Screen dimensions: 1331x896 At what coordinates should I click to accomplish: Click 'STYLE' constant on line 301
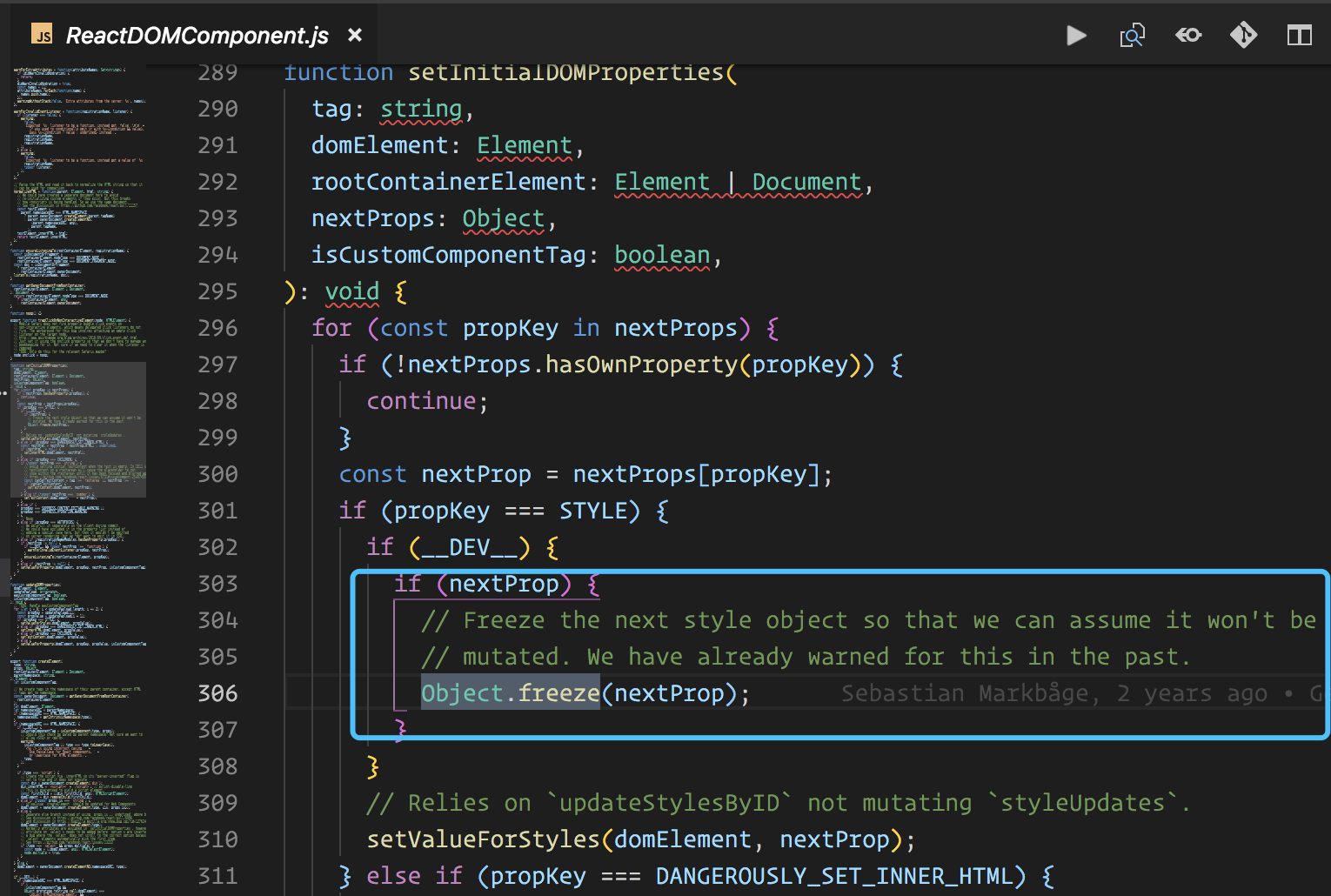[x=593, y=511]
